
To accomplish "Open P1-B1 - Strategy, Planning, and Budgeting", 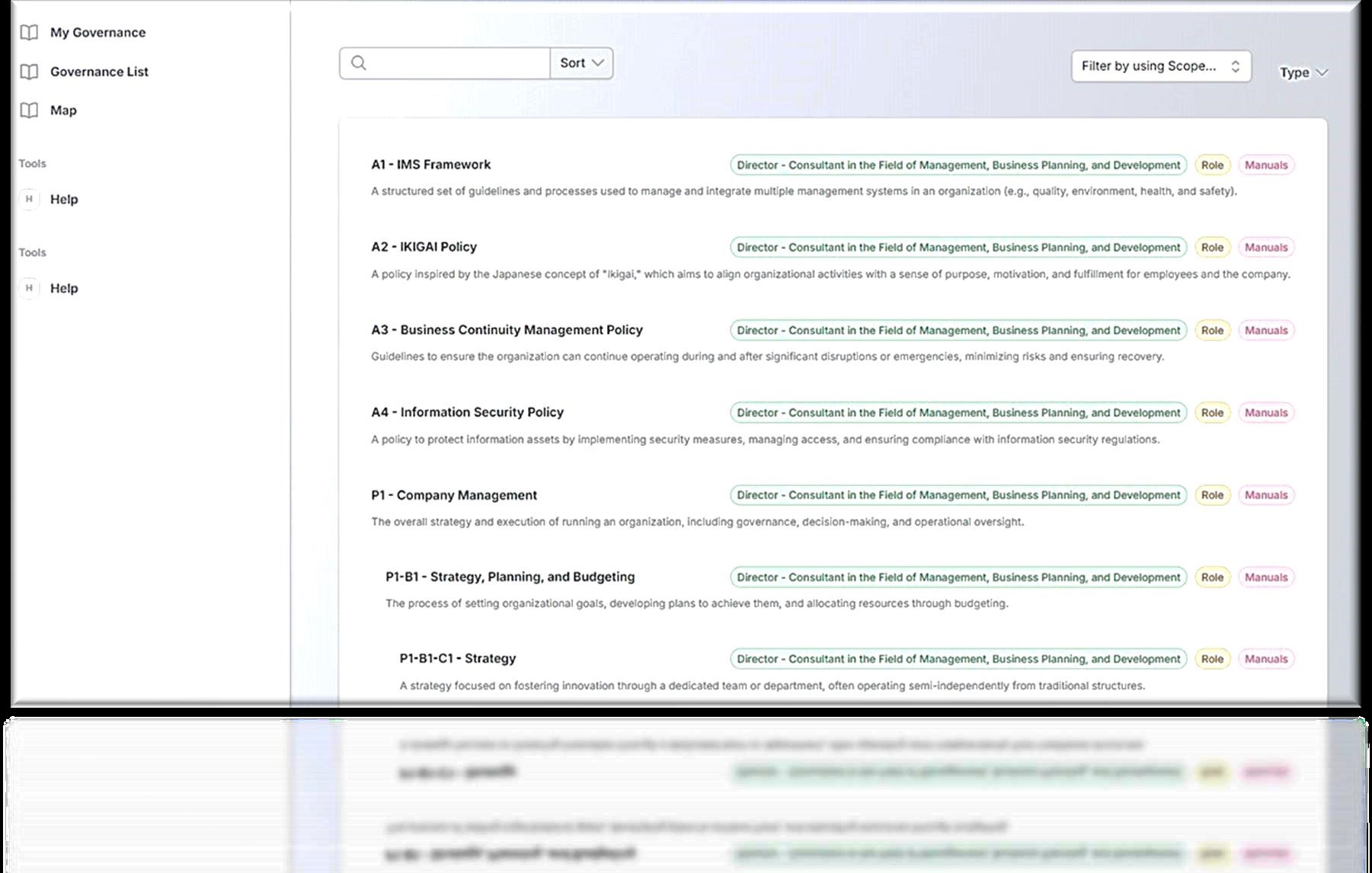I will [510, 577].
